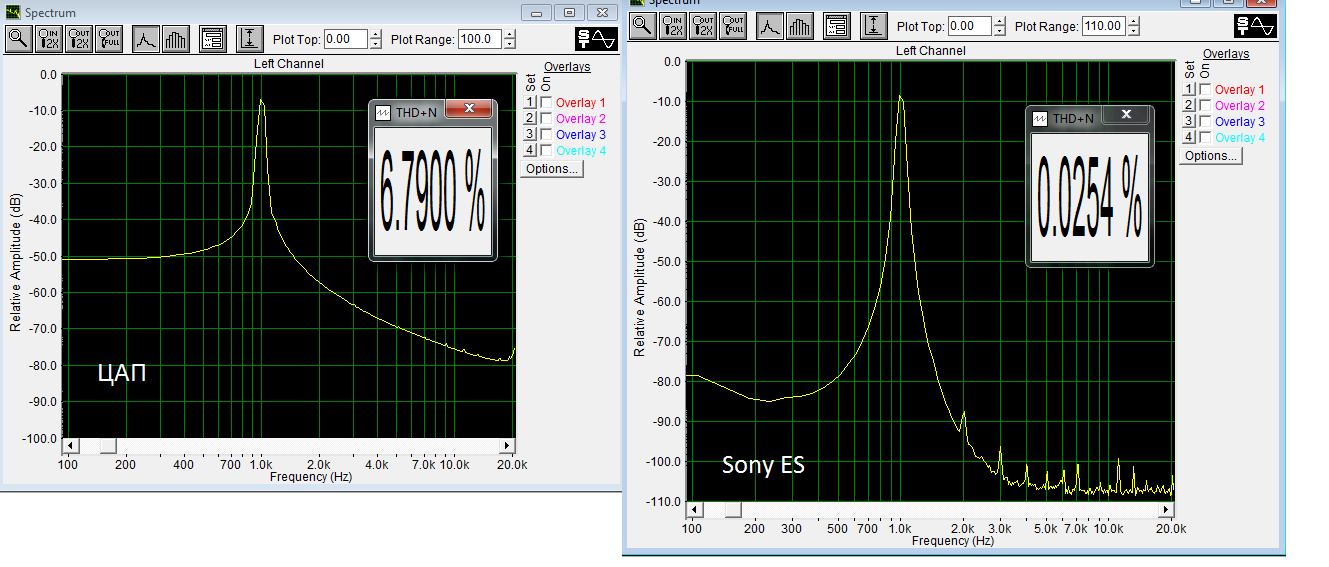Viewport: 1329px width, 567px height.
Task: Click Plot Range spinner arrows in left window
Action: [510, 39]
